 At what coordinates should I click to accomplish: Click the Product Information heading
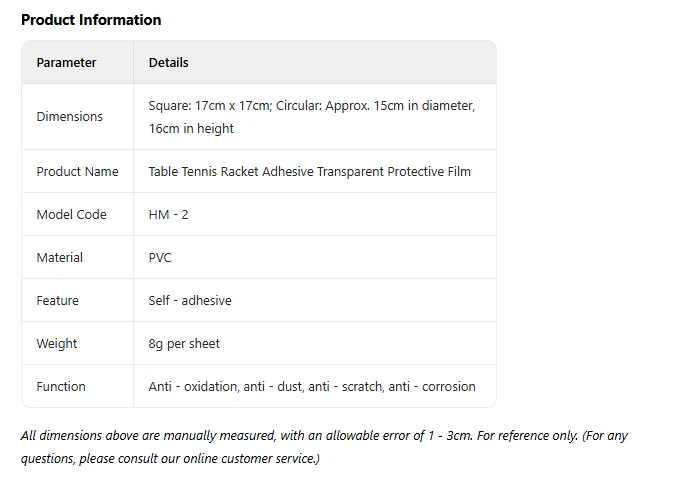[x=91, y=20]
